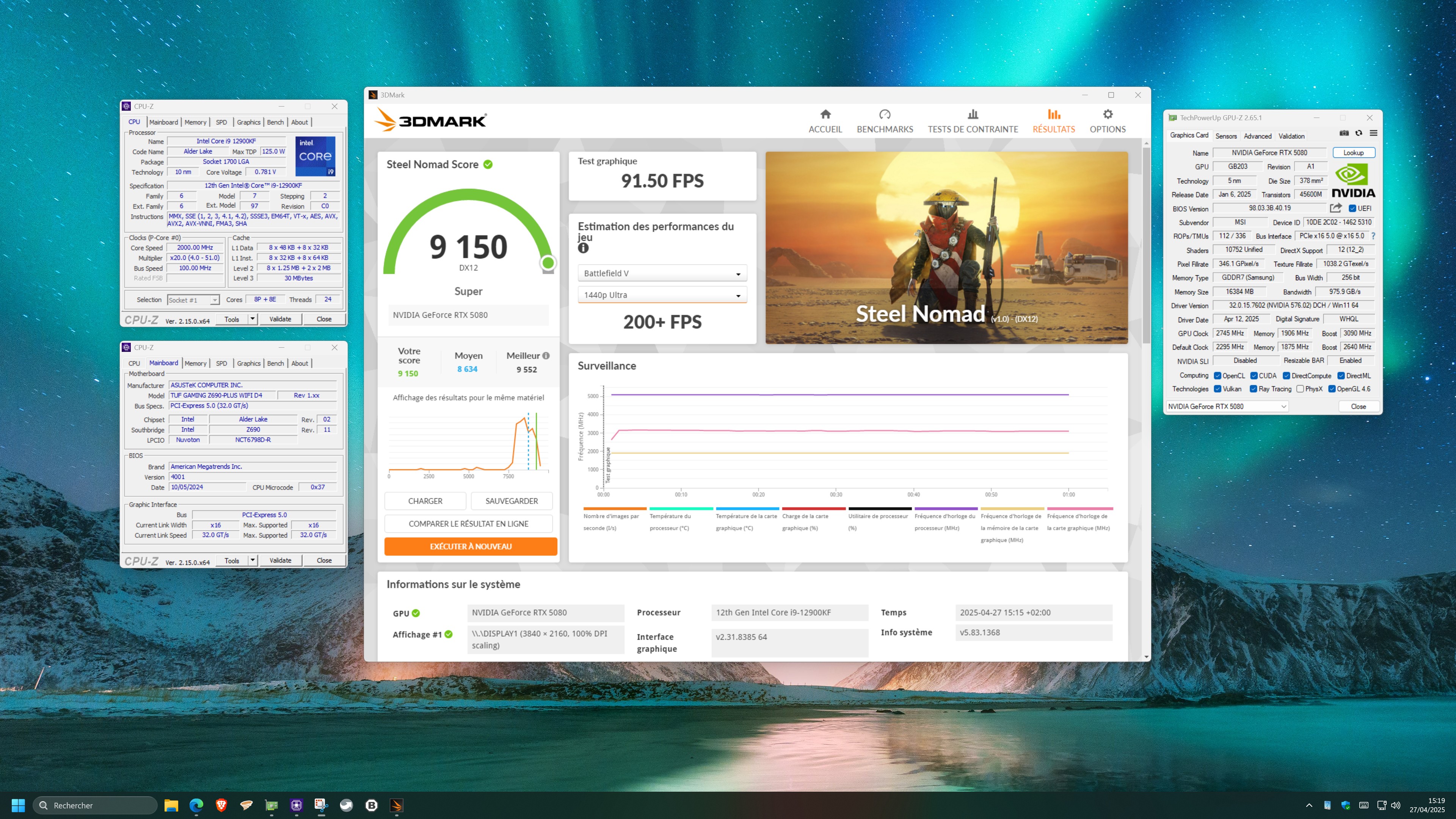The height and width of the screenshot is (819, 1456).
Task: Toggle PhysX checkbox in GPU-Z
Action: click(1300, 389)
